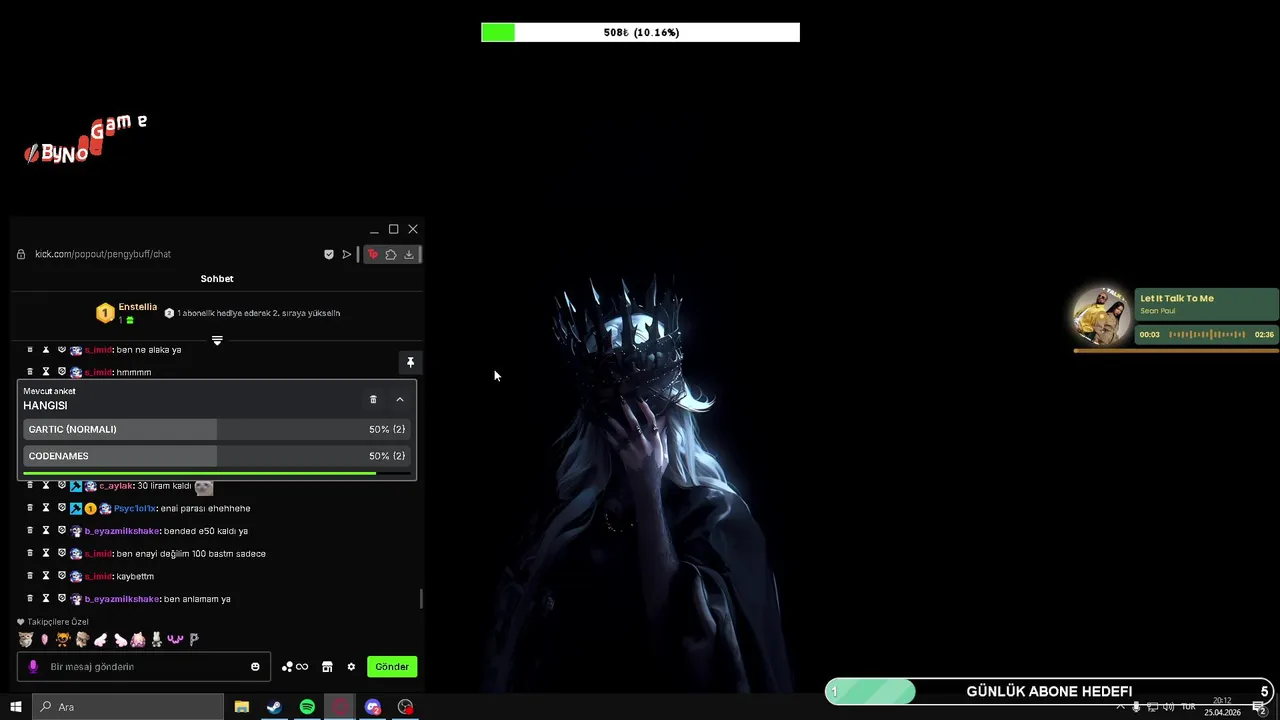This screenshot has height=720, width=1280.
Task: Timeout s_imid on 'hmmmm' message
Action: click(46, 372)
